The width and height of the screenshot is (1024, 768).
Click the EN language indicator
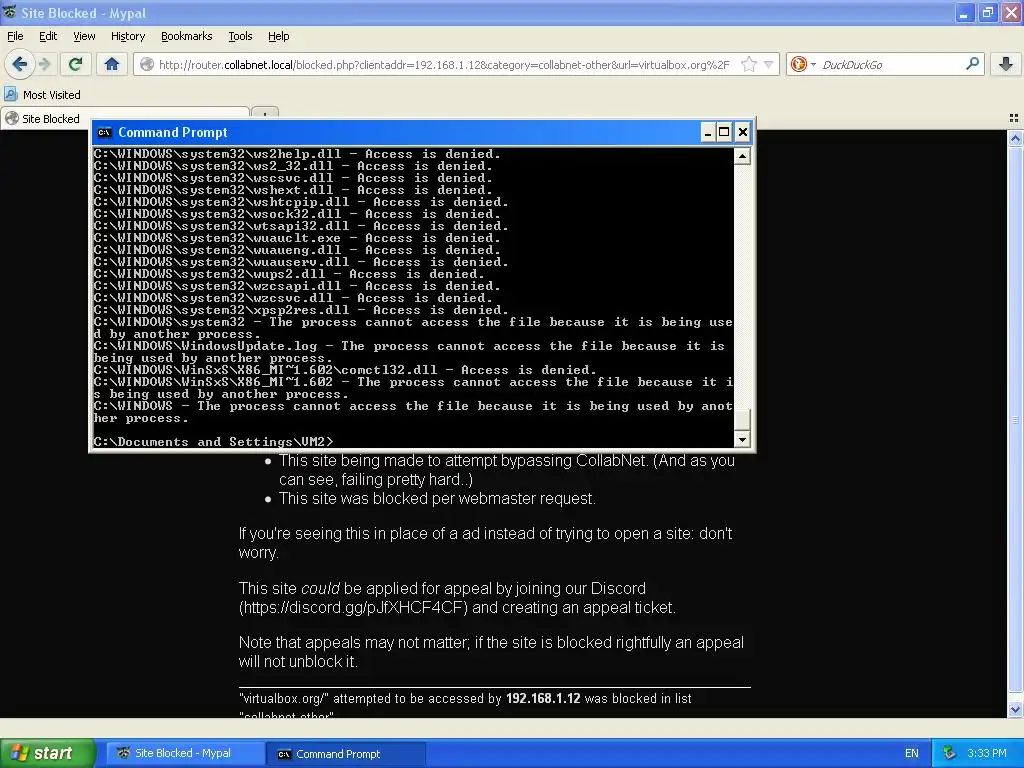coord(912,753)
